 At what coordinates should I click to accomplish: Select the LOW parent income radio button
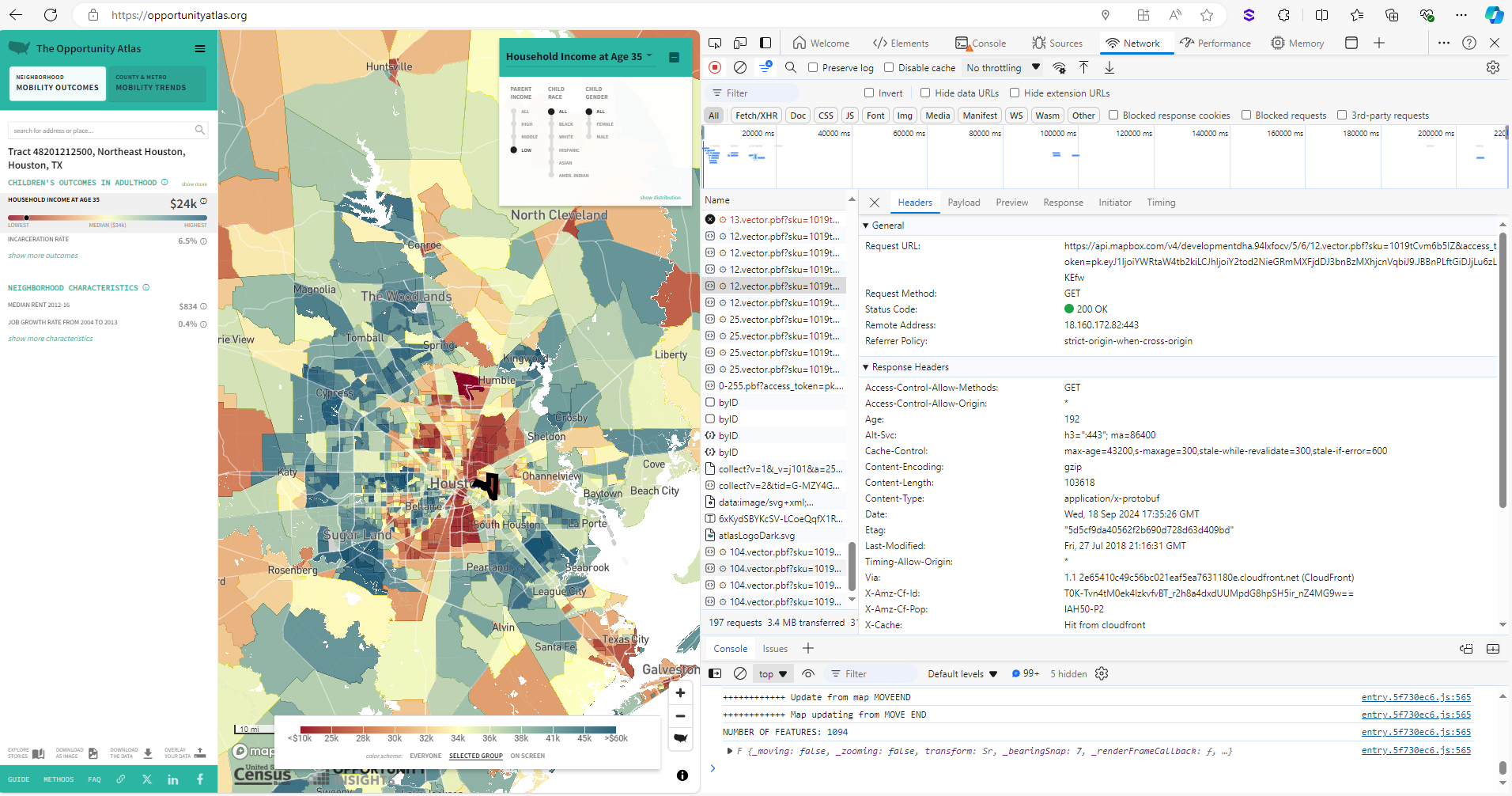pos(515,150)
